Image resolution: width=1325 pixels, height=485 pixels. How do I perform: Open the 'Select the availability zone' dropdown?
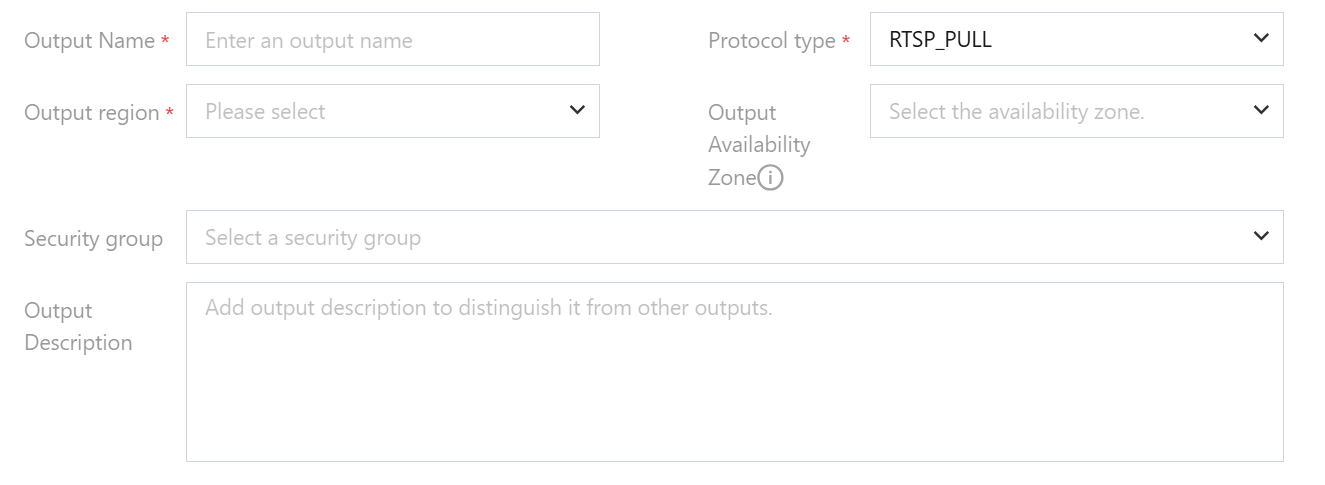pyautogui.click(x=1060, y=111)
